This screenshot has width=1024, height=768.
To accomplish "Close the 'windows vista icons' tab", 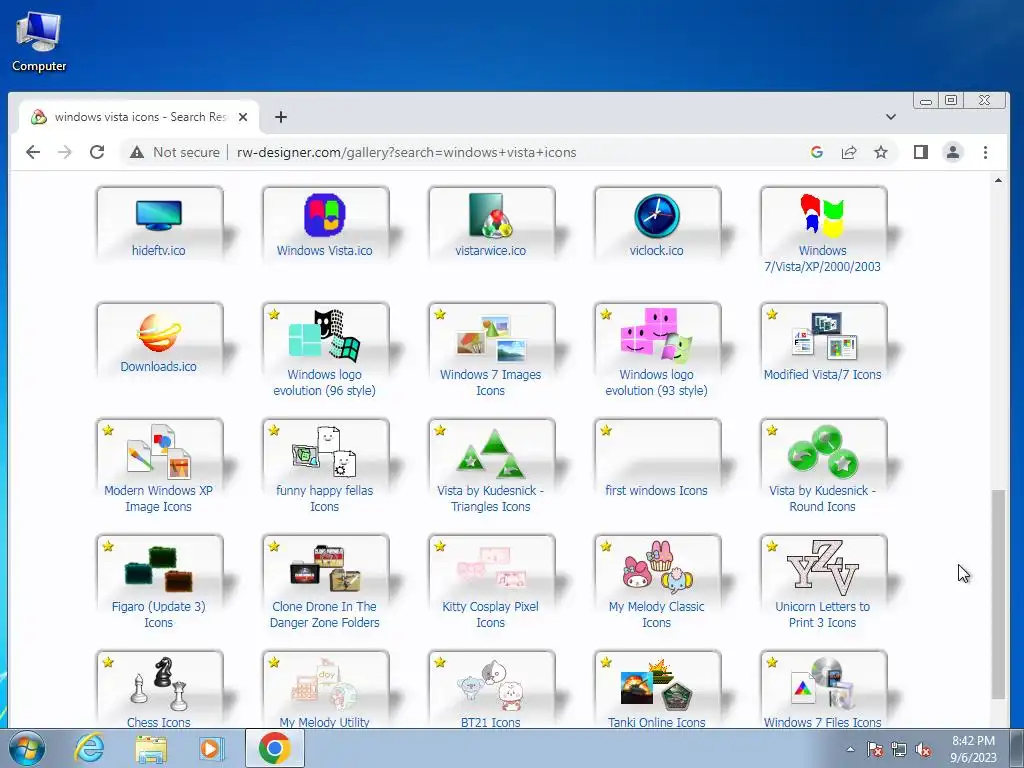I will pos(243,117).
